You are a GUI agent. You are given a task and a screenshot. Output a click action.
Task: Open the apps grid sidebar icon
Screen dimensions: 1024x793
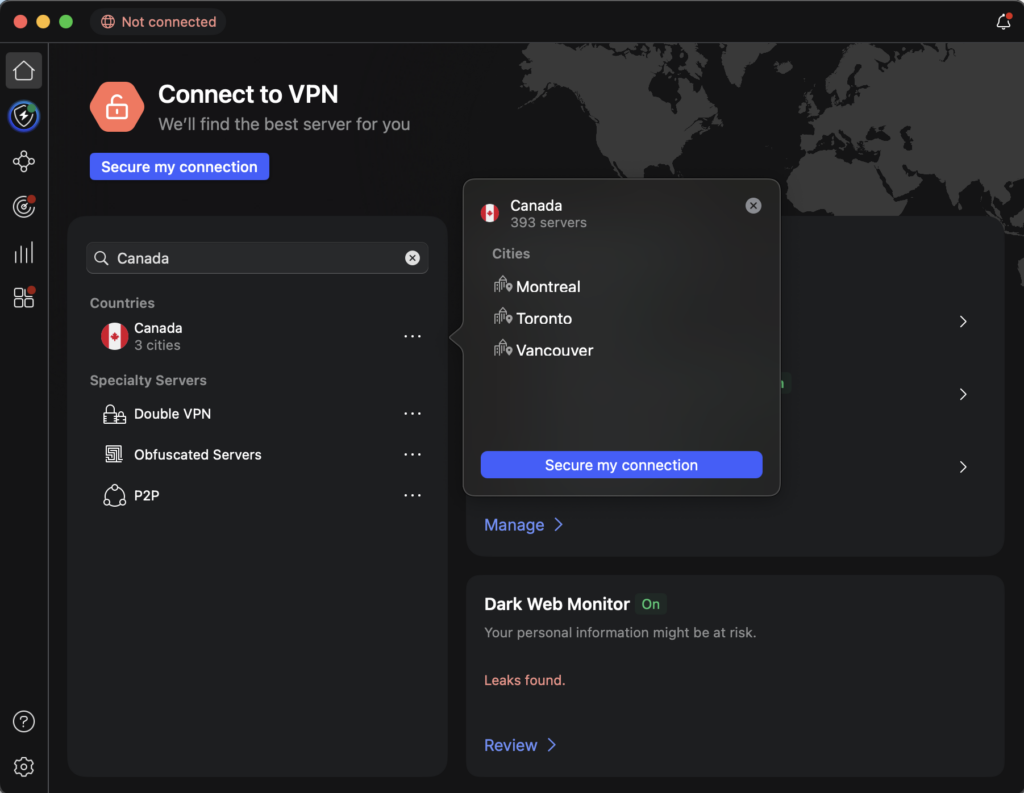[x=24, y=297]
